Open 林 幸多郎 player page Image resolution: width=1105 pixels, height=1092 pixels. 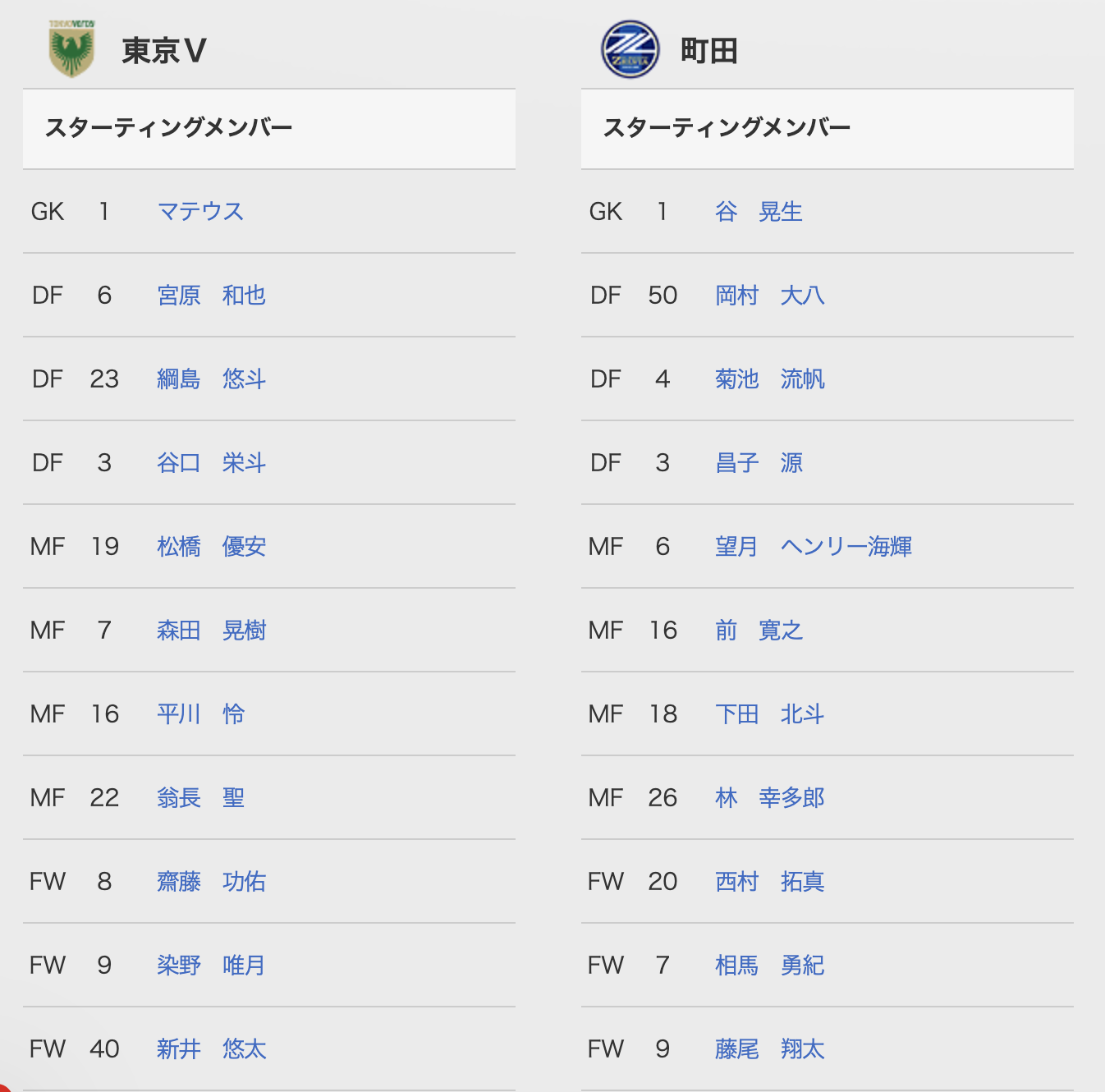pyautogui.click(x=769, y=797)
